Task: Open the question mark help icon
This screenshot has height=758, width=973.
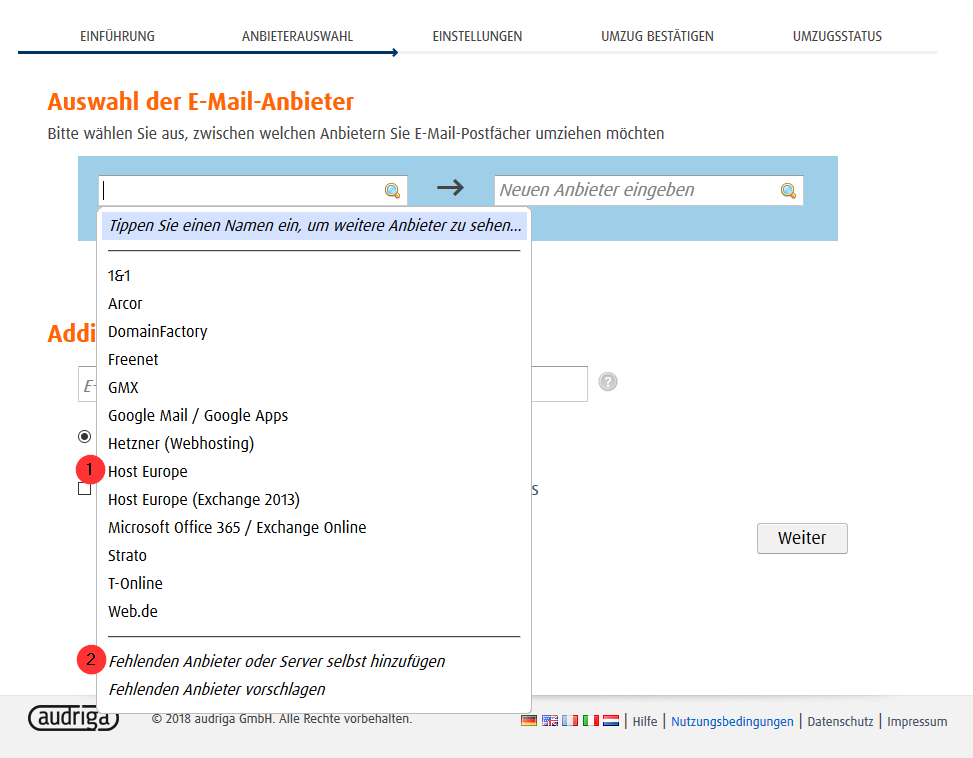Action: coord(608,381)
